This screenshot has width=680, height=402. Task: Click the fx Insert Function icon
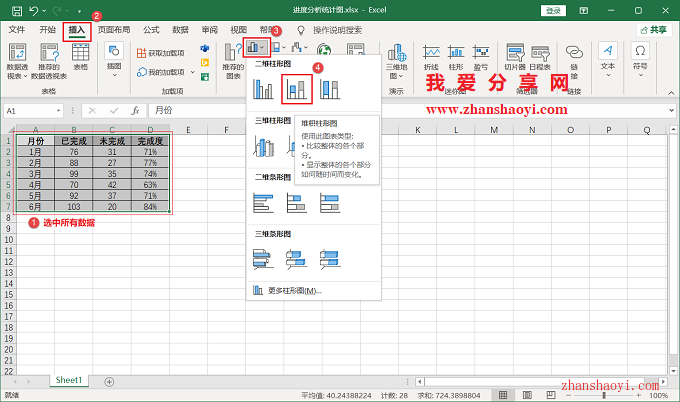tap(135, 111)
